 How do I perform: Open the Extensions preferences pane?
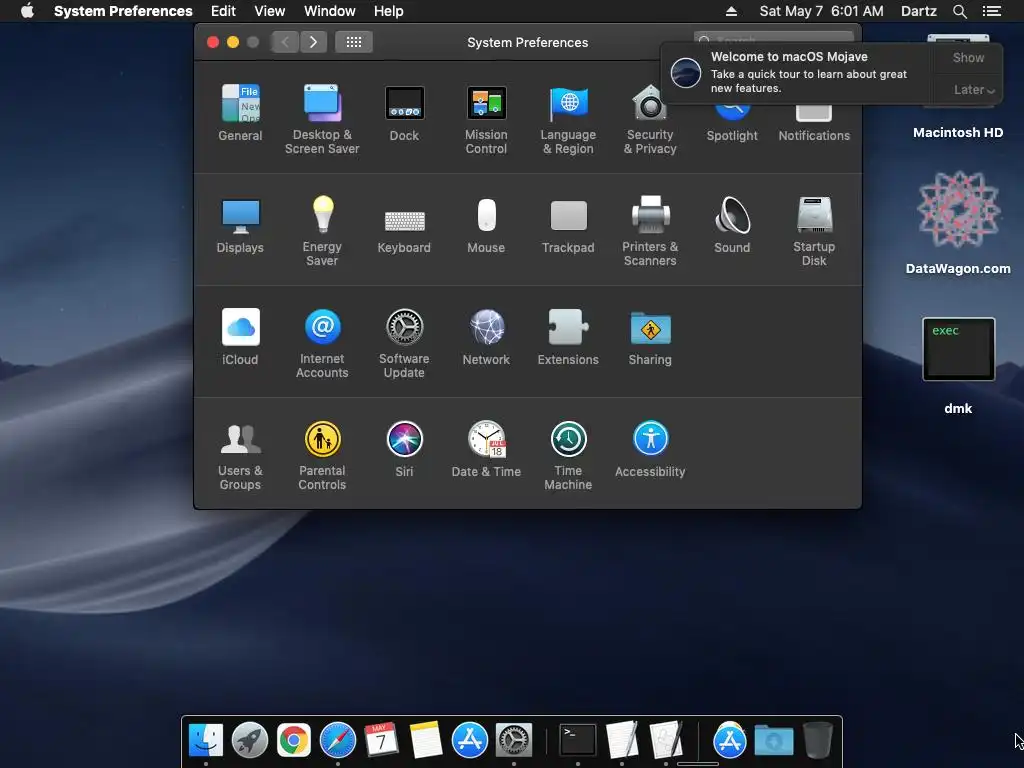click(x=568, y=337)
